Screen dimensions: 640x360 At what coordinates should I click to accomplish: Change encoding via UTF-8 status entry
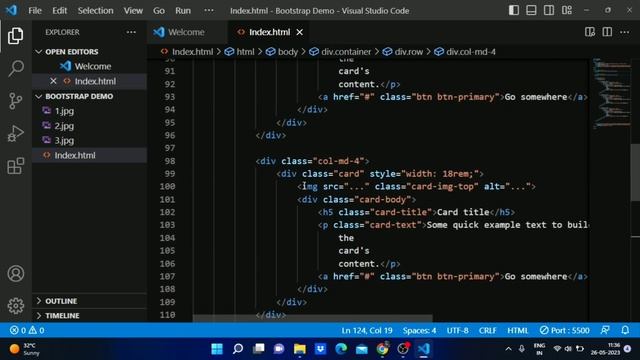[x=458, y=330]
